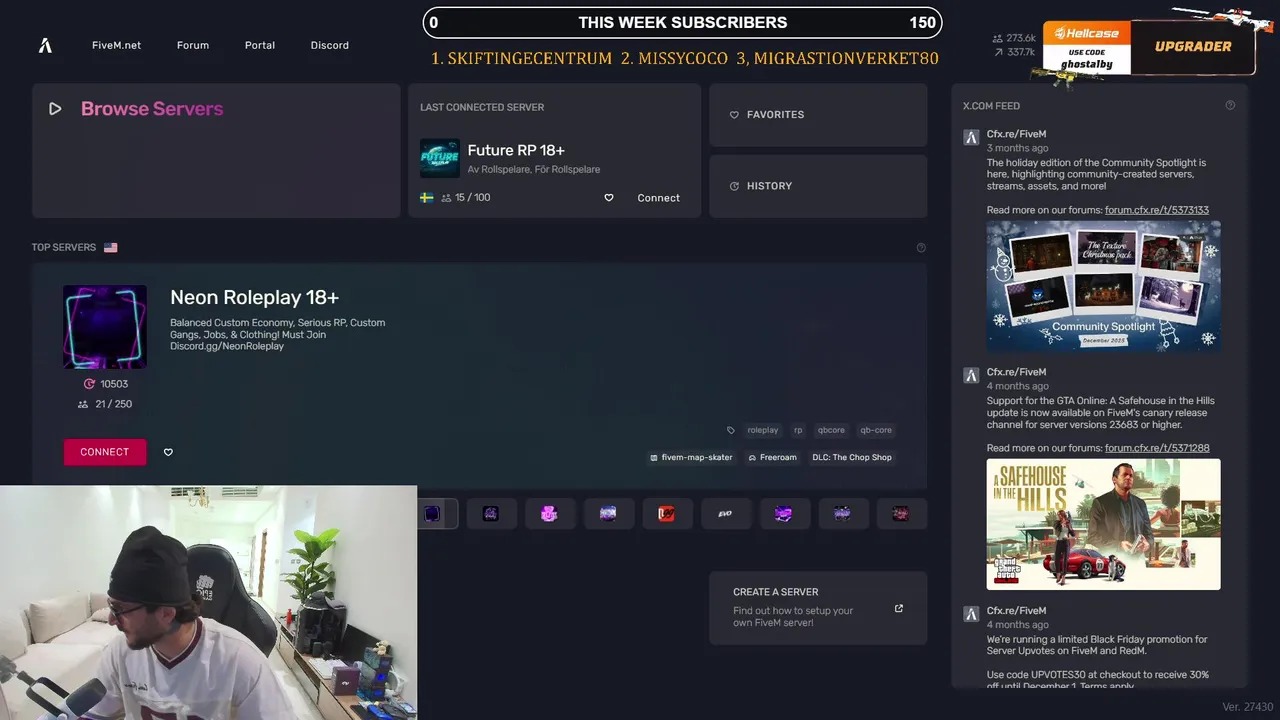Open the forum.cfx.re/t/5373133 link
The image size is (1280, 720).
click(1157, 210)
